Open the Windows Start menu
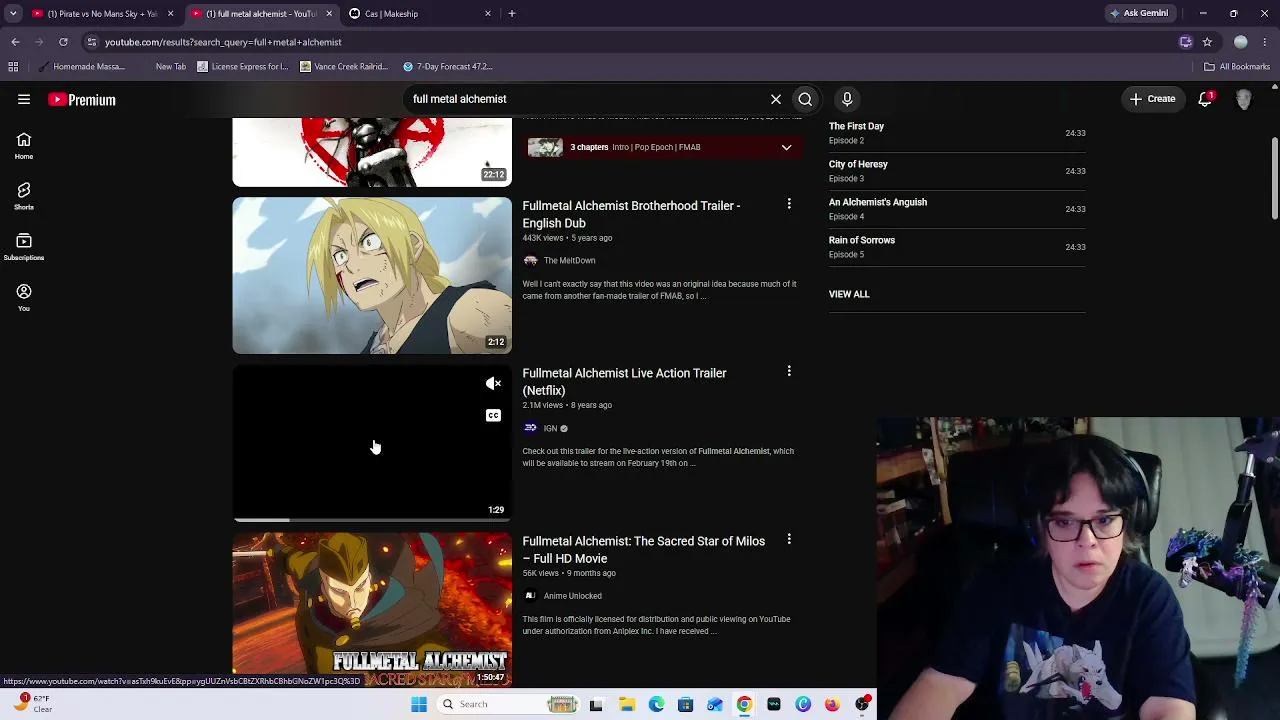Screen dimensions: 1280x720 [419, 704]
